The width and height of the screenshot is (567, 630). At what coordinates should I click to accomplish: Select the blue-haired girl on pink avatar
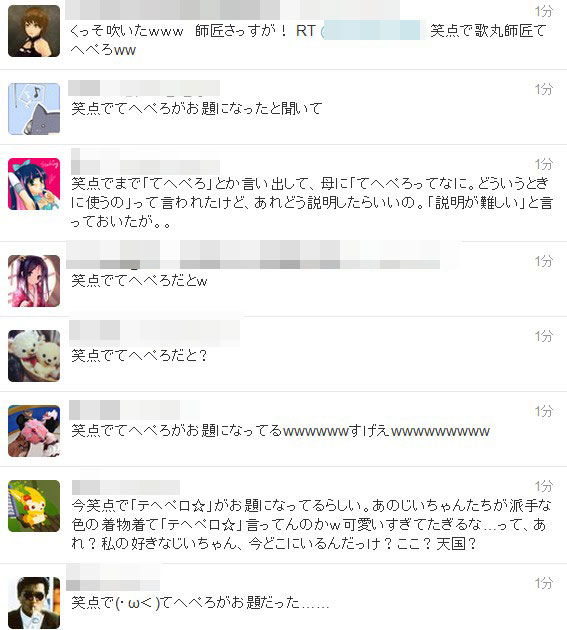(34, 184)
